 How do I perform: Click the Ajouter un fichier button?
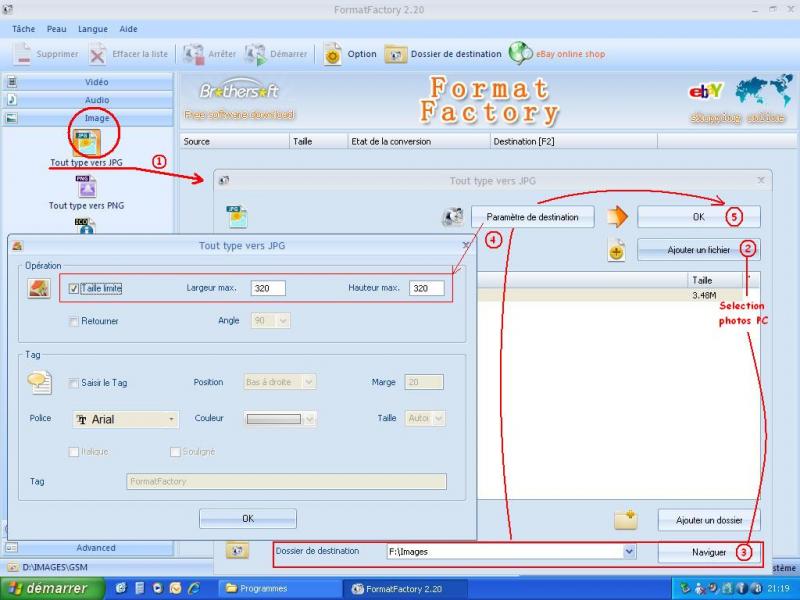click(x=698, y=250)
